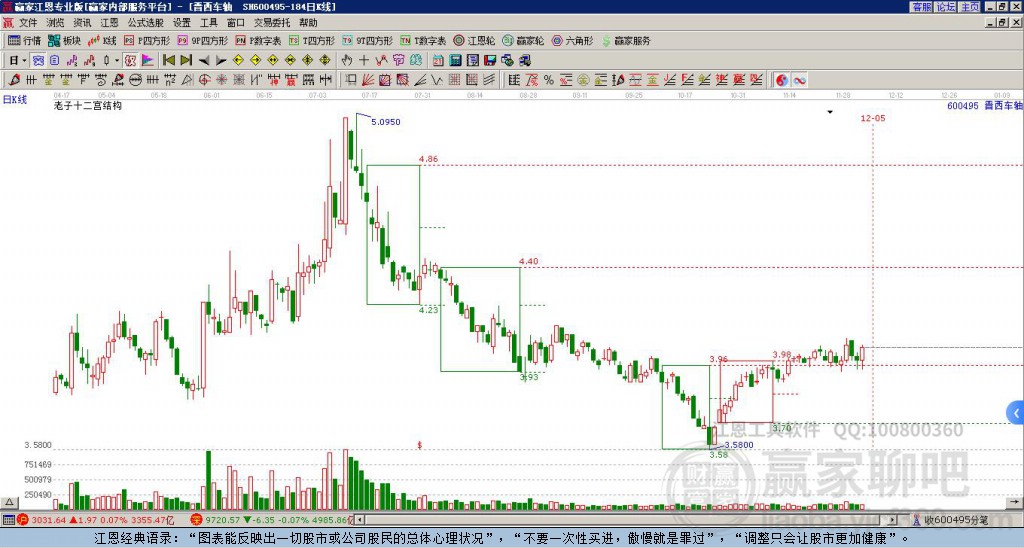Viewport: 1024px width, 548px height.
Task: Open the 赢家轮 wheel tool
Action: tap(523, 40)
